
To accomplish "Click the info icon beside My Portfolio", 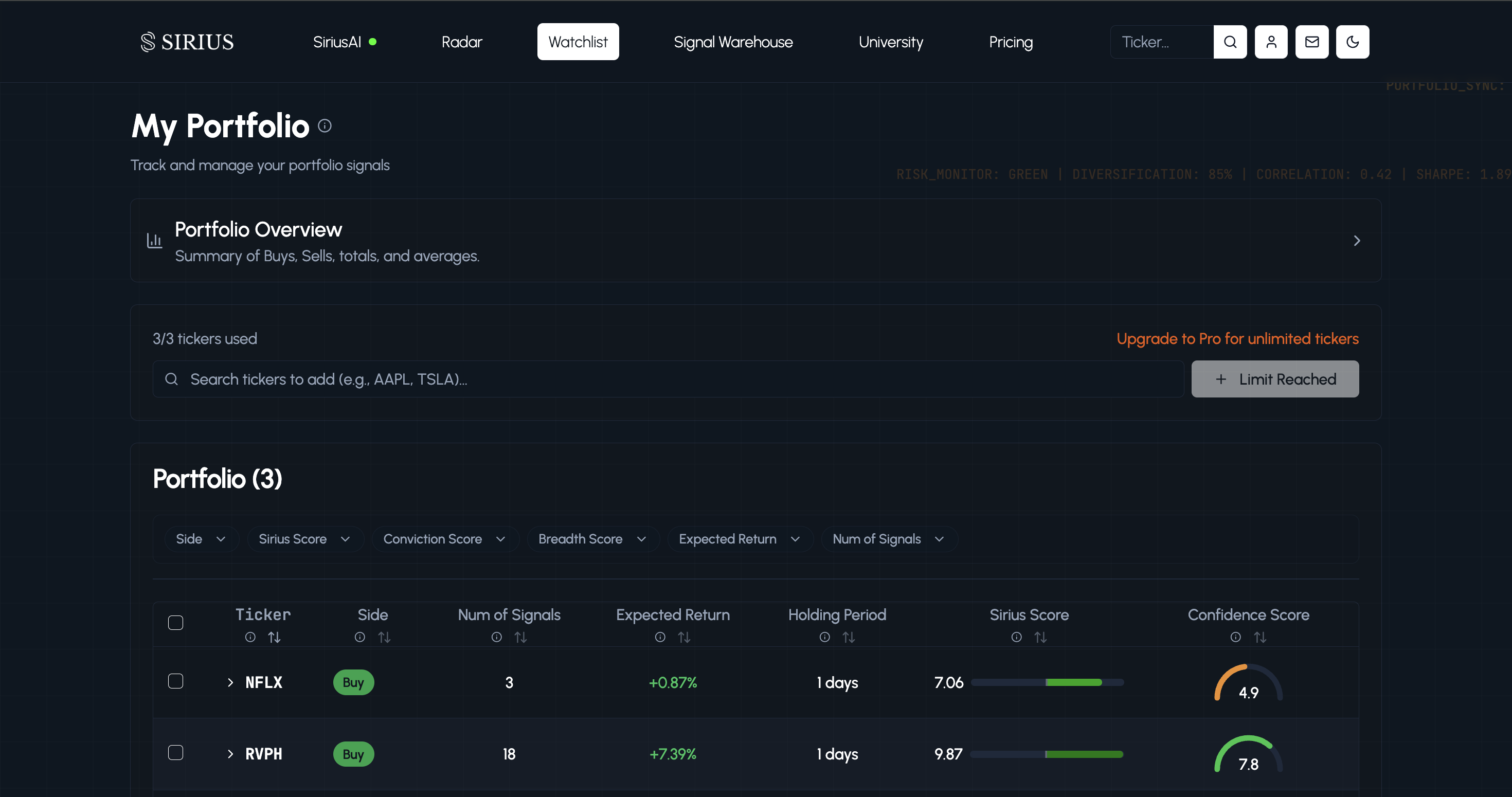I will tap(325, 125).
